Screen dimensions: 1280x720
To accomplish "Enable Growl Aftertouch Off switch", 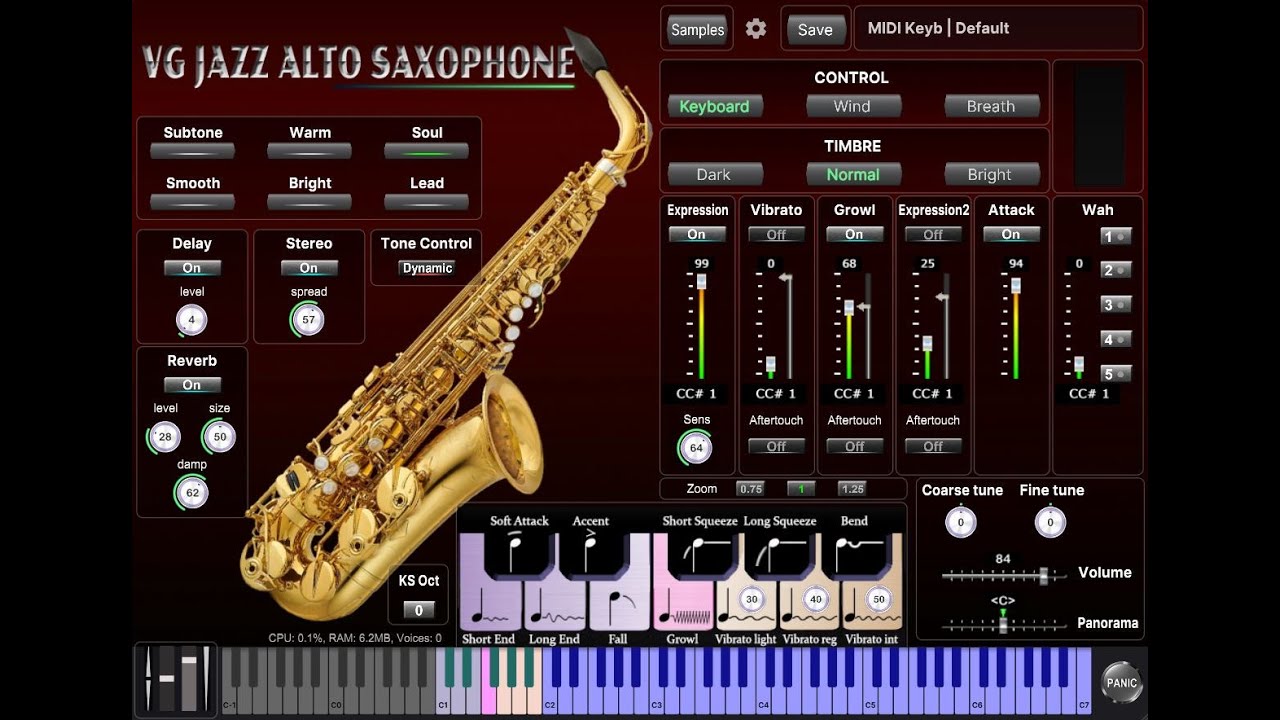I will click(854, 446).
